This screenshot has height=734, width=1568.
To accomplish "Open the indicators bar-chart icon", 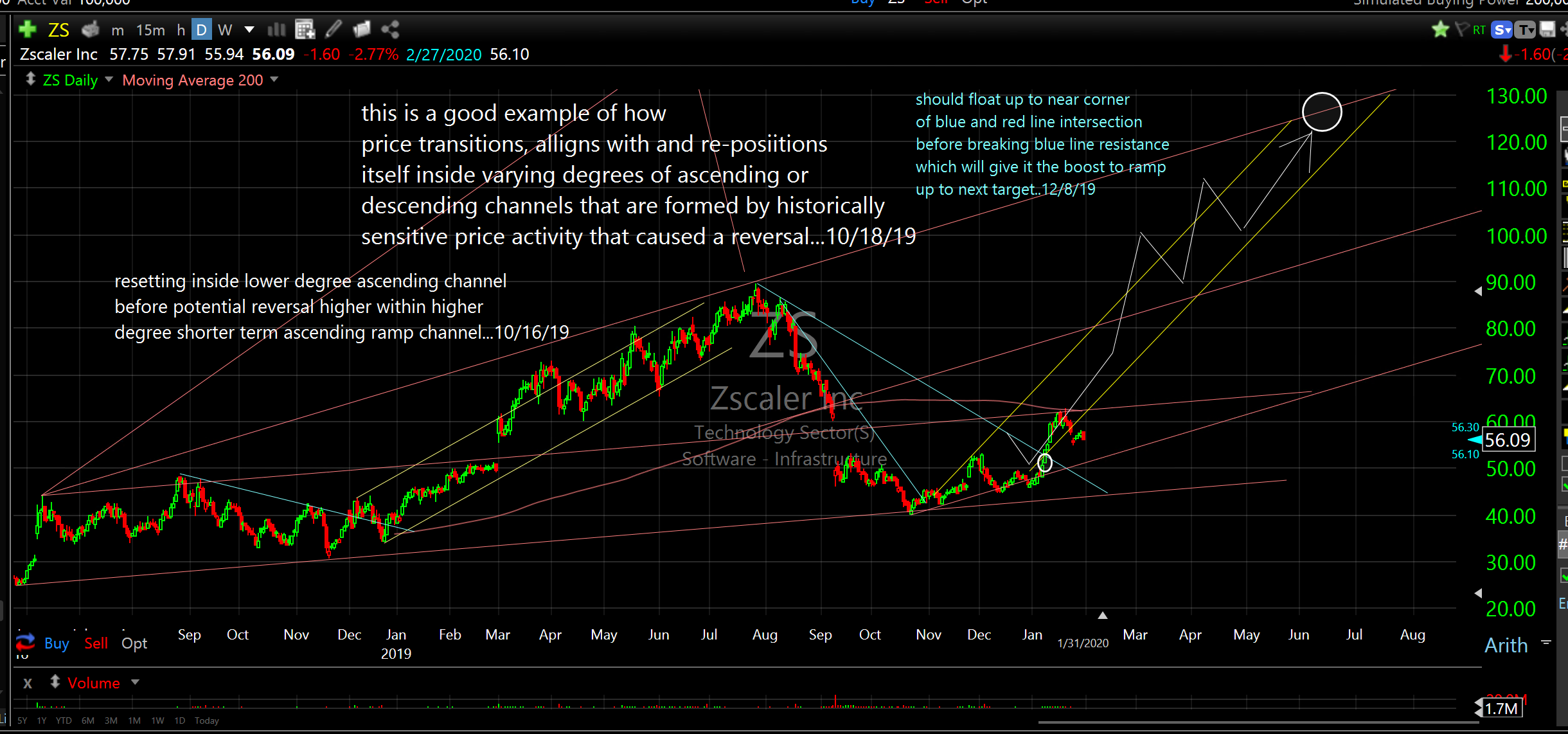I will (276, 30).
